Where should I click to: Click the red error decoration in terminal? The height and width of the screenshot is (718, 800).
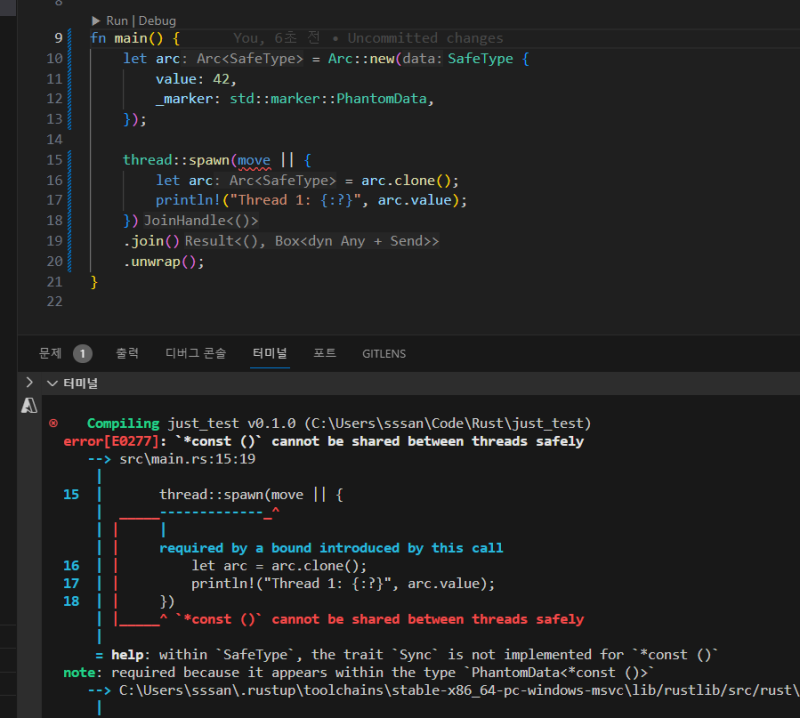tap(53, 424)
